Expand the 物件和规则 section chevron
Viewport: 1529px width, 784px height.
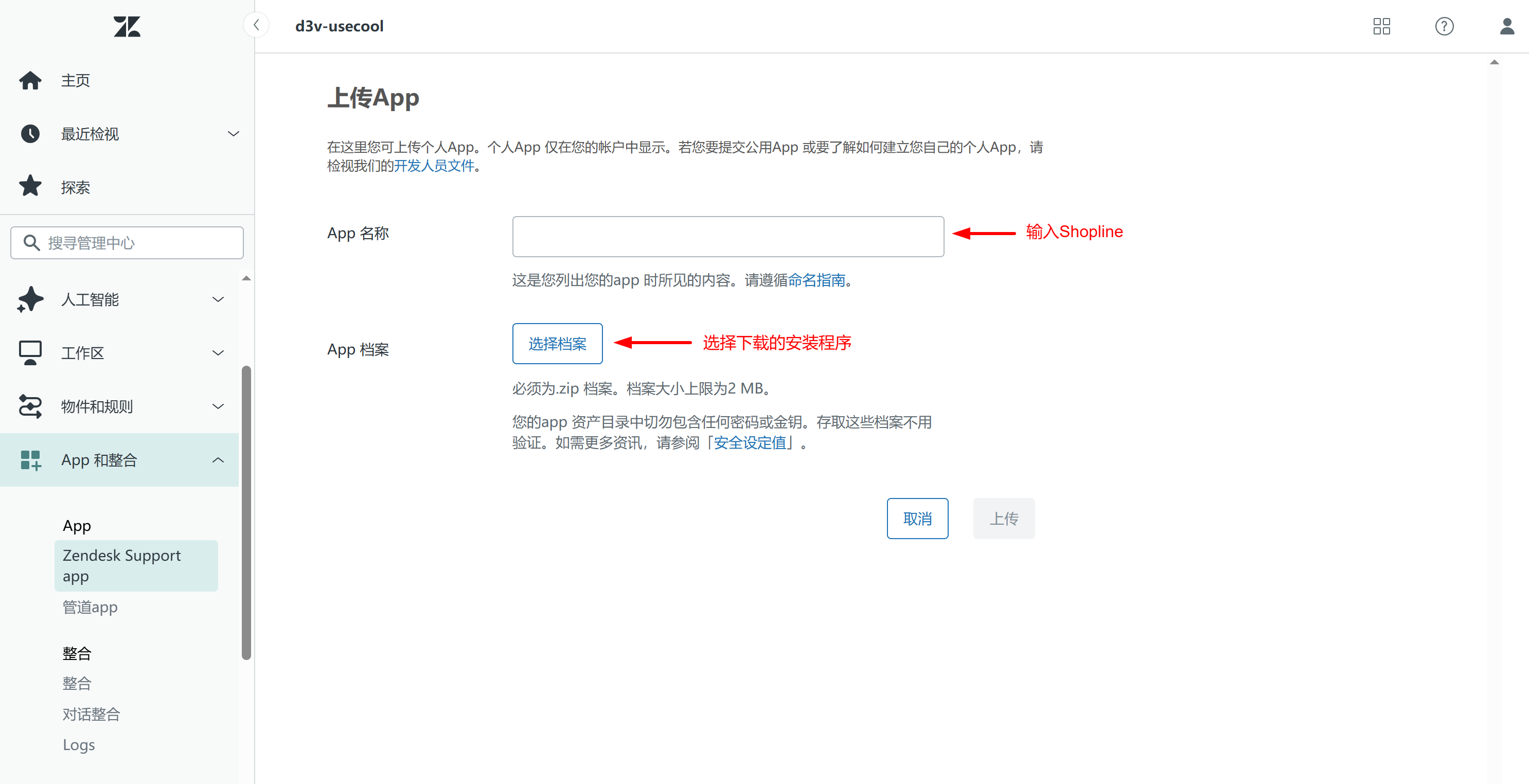point(219,406)
